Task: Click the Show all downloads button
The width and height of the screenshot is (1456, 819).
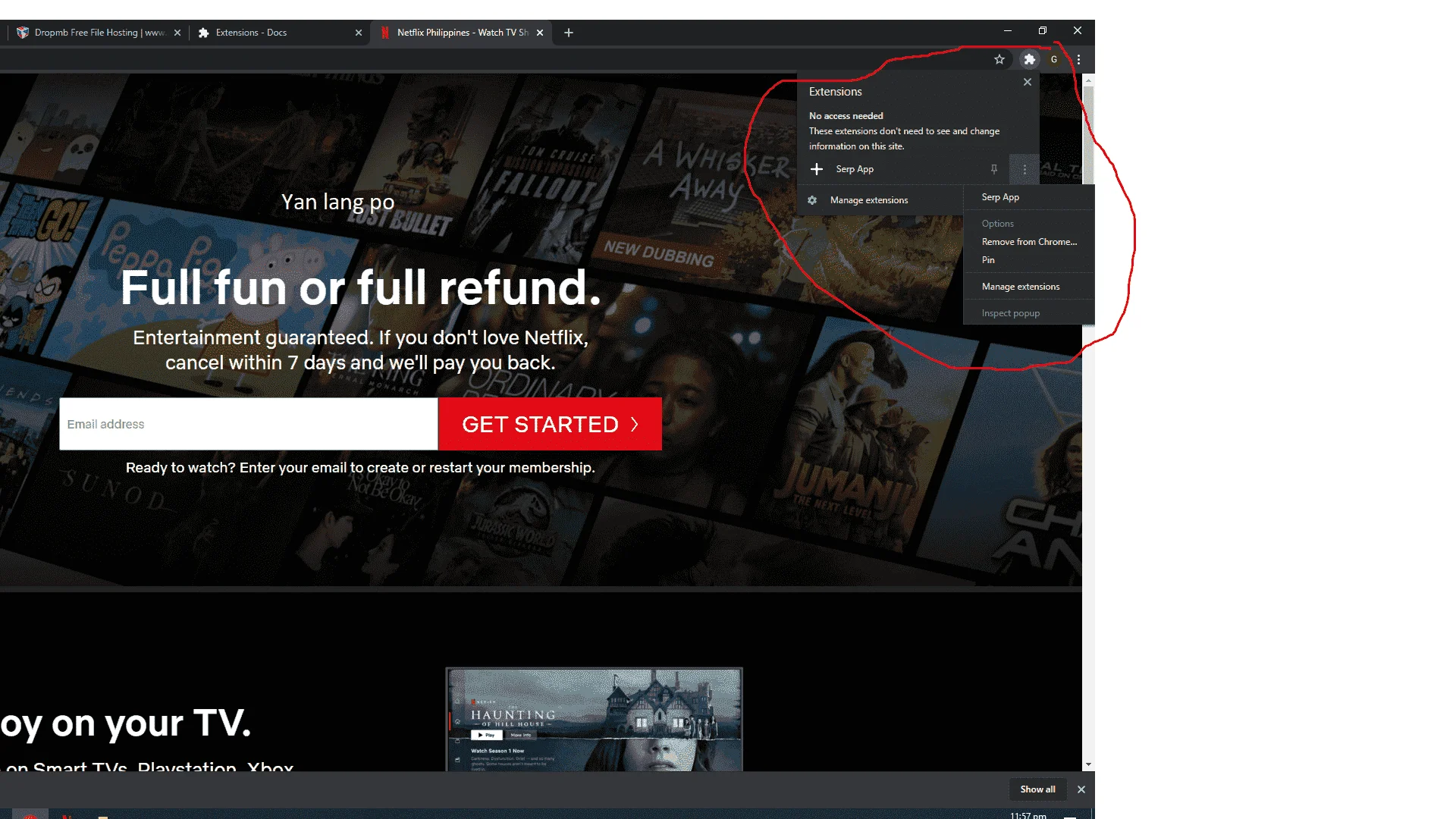Action: (x=1037, y=789)
